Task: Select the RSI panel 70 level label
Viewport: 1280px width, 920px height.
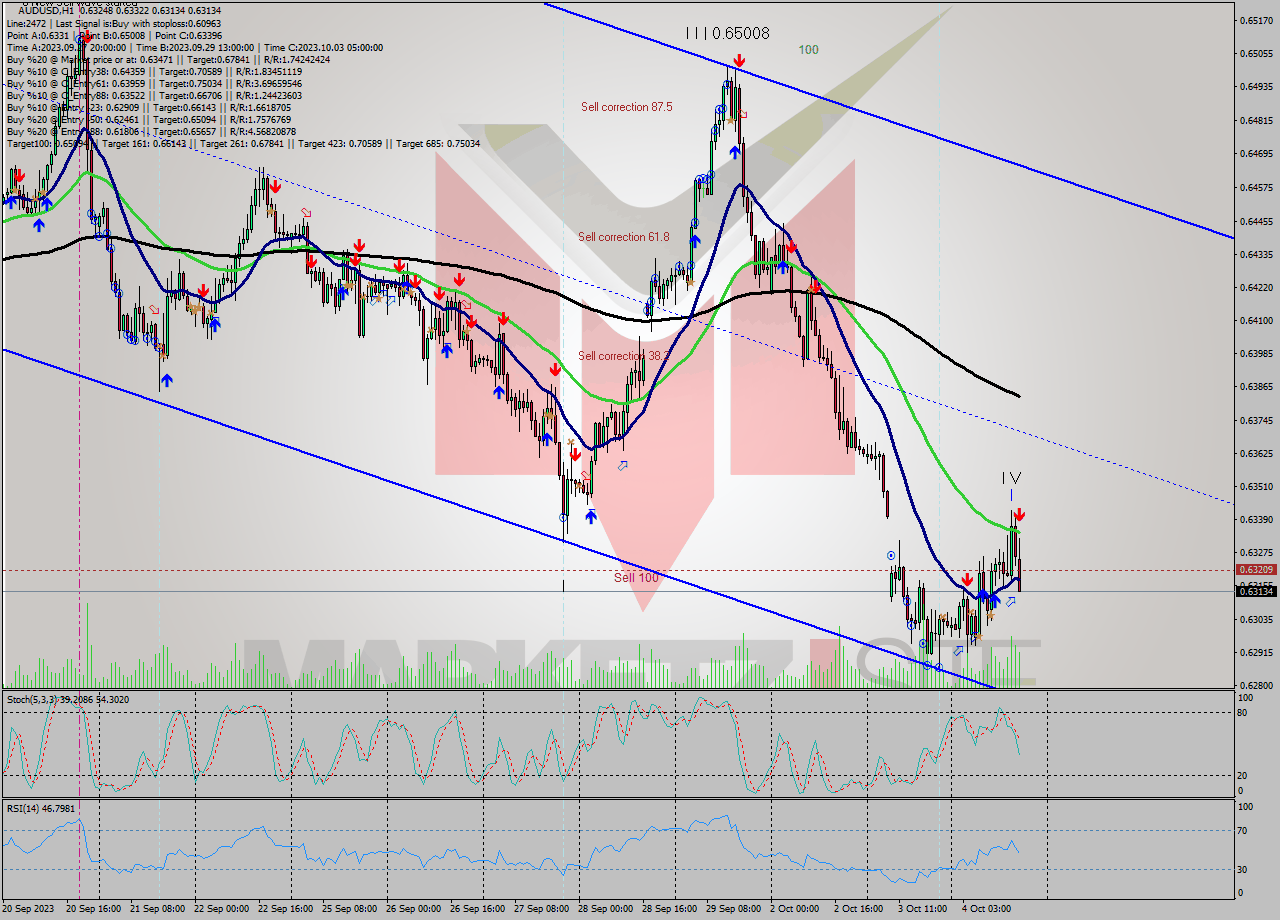Action: point(1243,830)
